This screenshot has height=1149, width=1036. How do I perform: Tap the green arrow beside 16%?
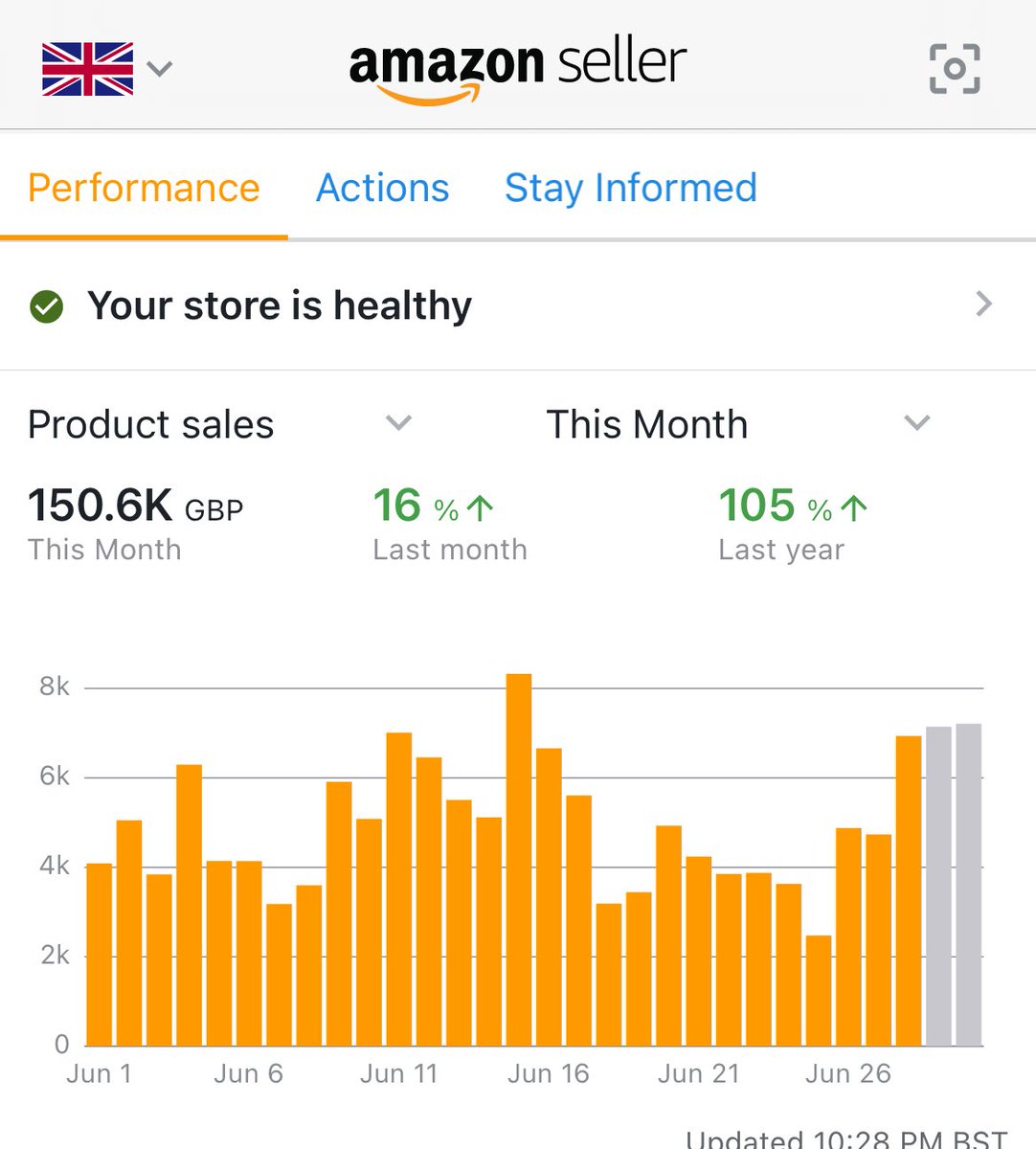point(480,508)
